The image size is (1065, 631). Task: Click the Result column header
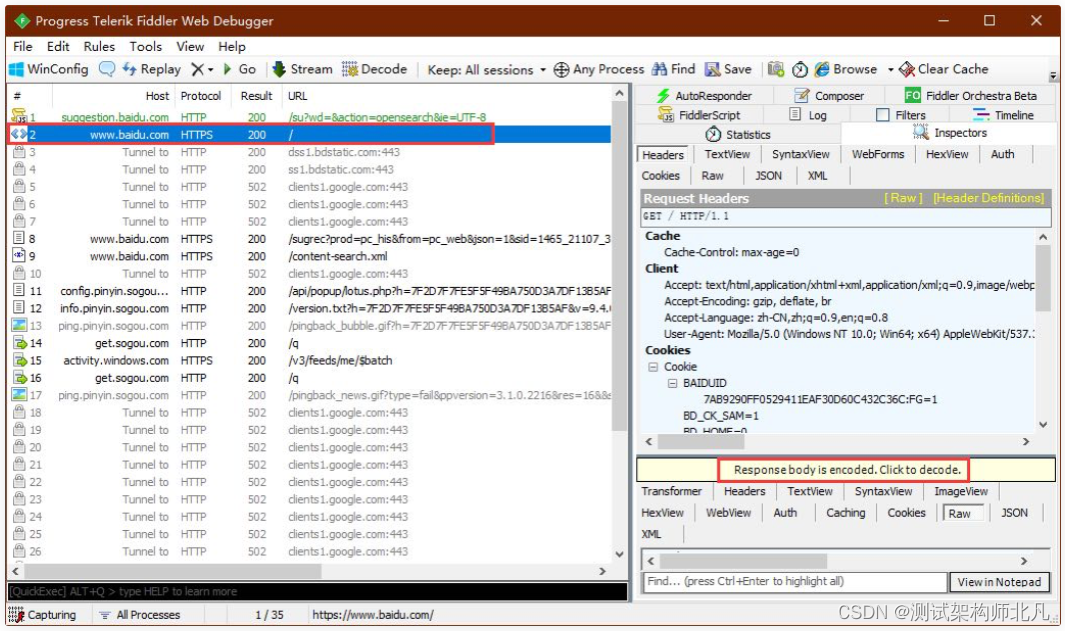point(256,96)
